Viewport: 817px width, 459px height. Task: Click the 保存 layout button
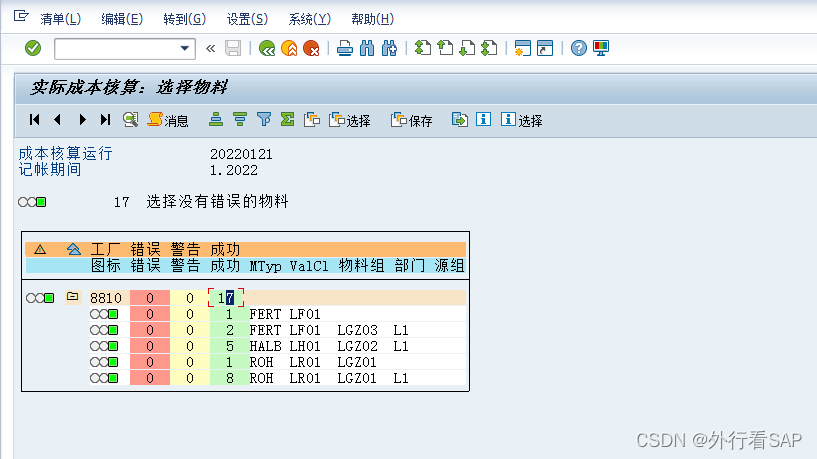click(x=412, y=120)
